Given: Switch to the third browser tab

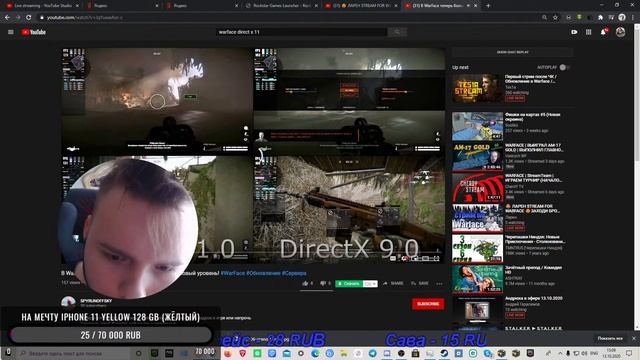Looking at the screenshot, I should coord(202,6).
